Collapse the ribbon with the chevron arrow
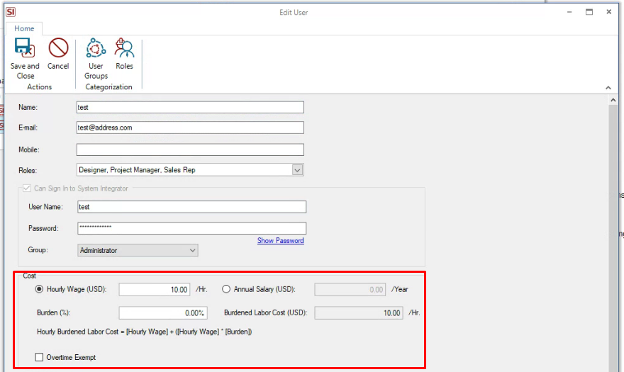This screenshot has width=624, height=372. coord(608,88)
